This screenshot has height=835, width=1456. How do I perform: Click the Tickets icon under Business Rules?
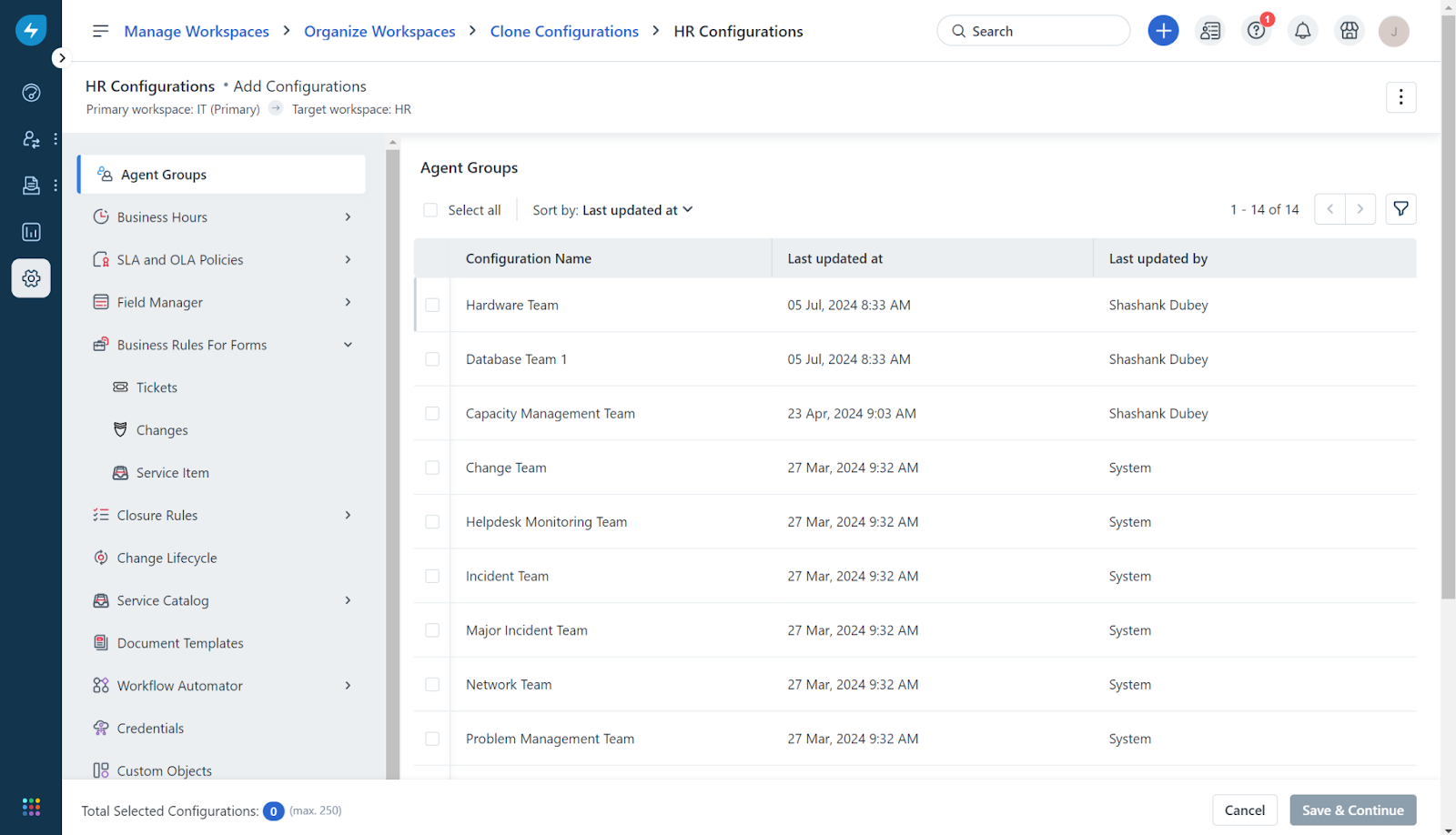pyautogui.click(x=120, y=387)
